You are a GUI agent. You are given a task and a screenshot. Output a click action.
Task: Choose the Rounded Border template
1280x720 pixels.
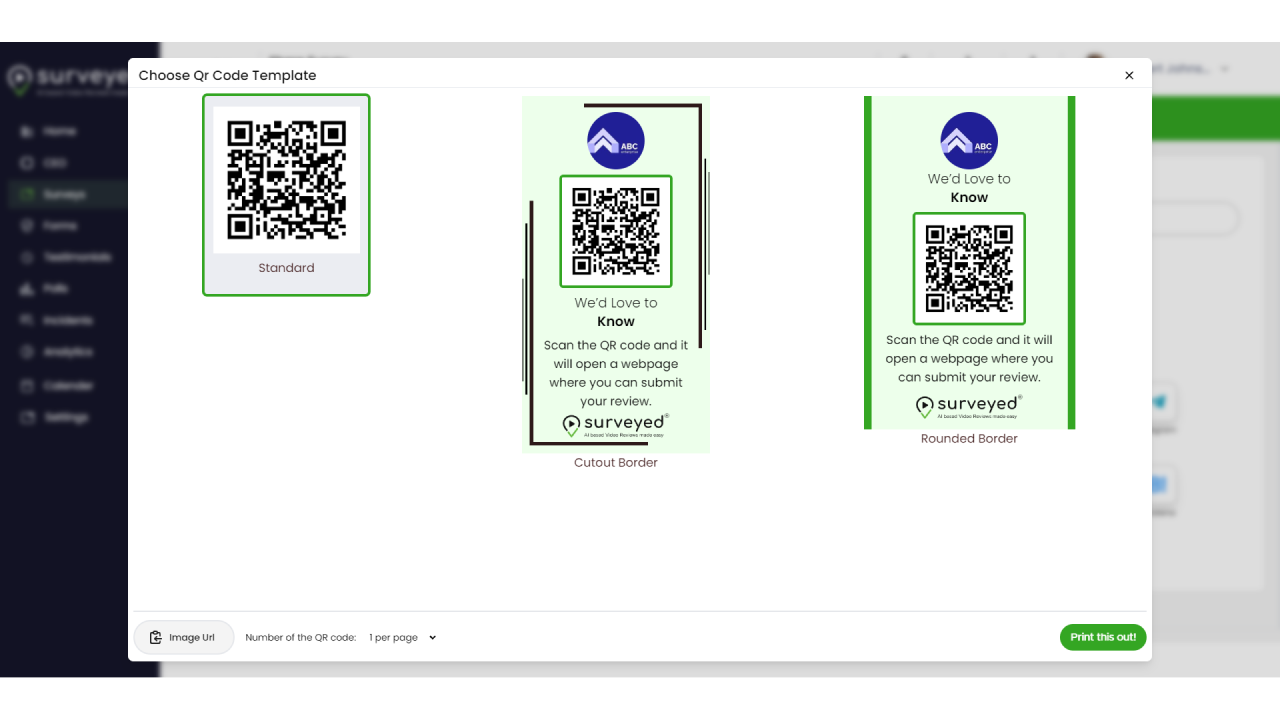[x=969, y=262]
